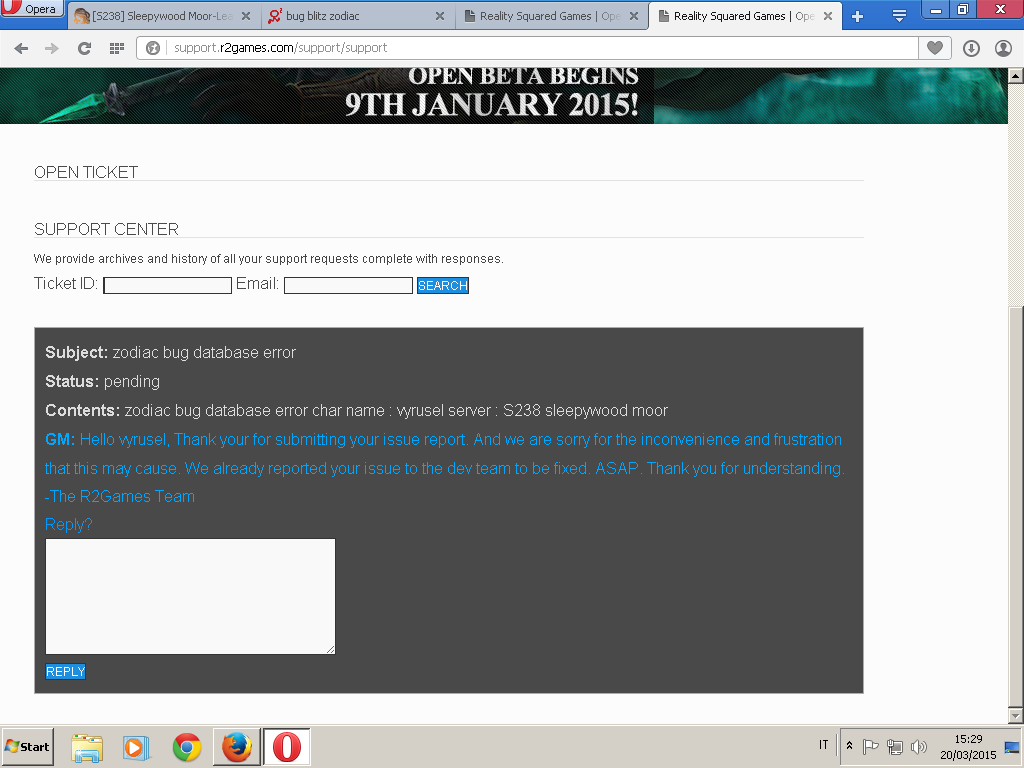The width and height of the screenshot is (1024, 768).
Task: Click inside the reply text area
Action: pos(190,596)
